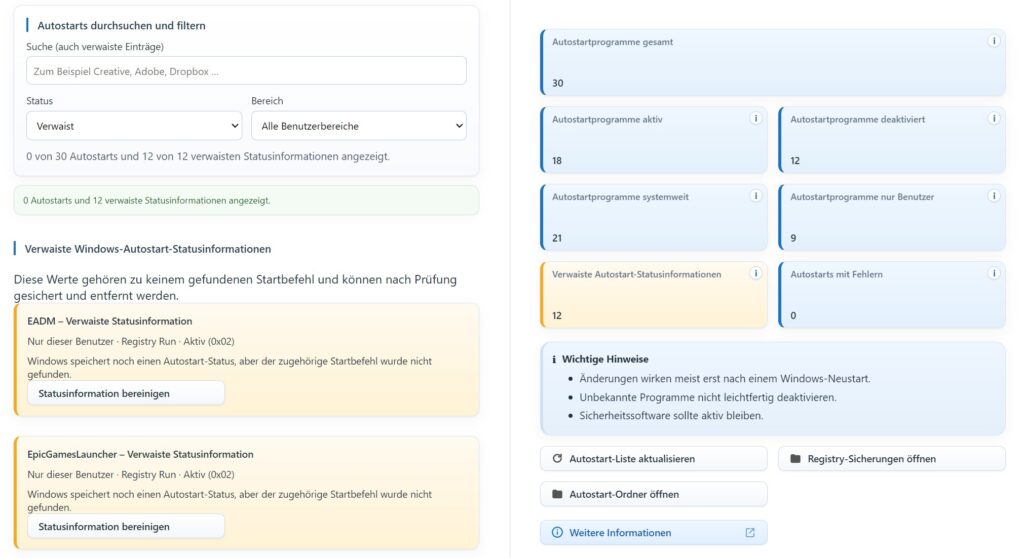
Task: Focus the Autostart search input field
Action: pos(246,71)
